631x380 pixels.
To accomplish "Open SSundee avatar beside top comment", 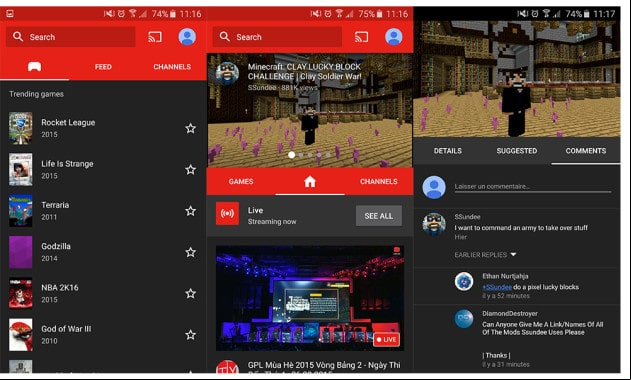I will [x=434, y=224].
